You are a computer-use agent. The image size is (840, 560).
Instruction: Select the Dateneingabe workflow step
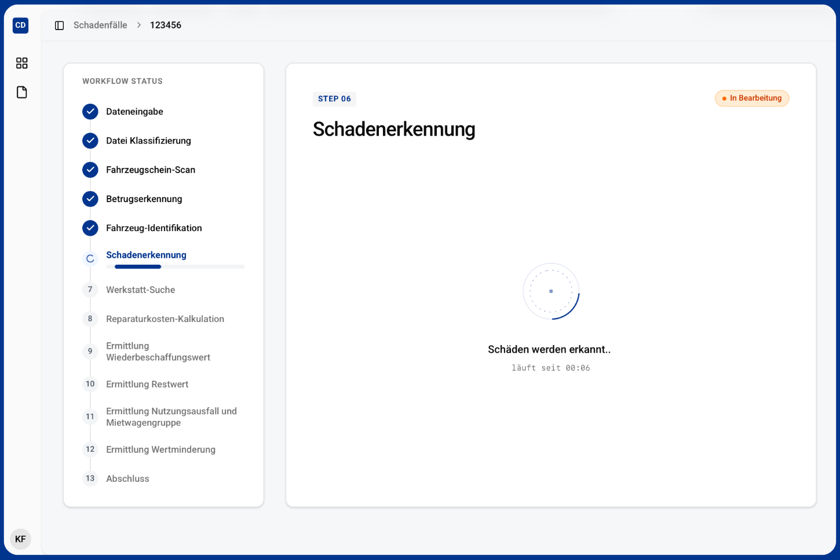coord(134,111)
